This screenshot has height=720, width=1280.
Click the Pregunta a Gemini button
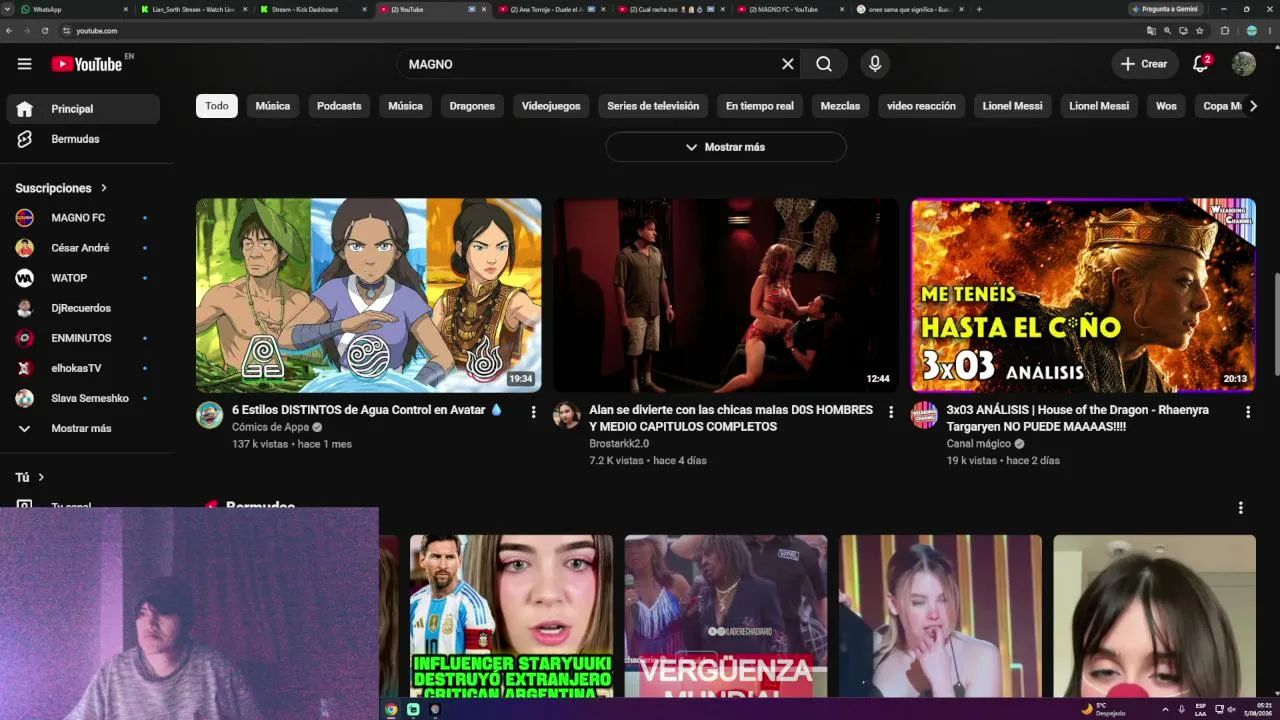pos(1165,9)
